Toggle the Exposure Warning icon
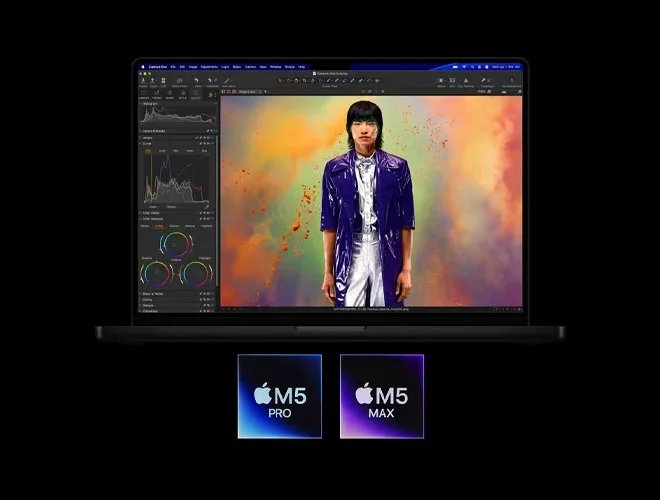660x500 pixels. pos(466,81)
